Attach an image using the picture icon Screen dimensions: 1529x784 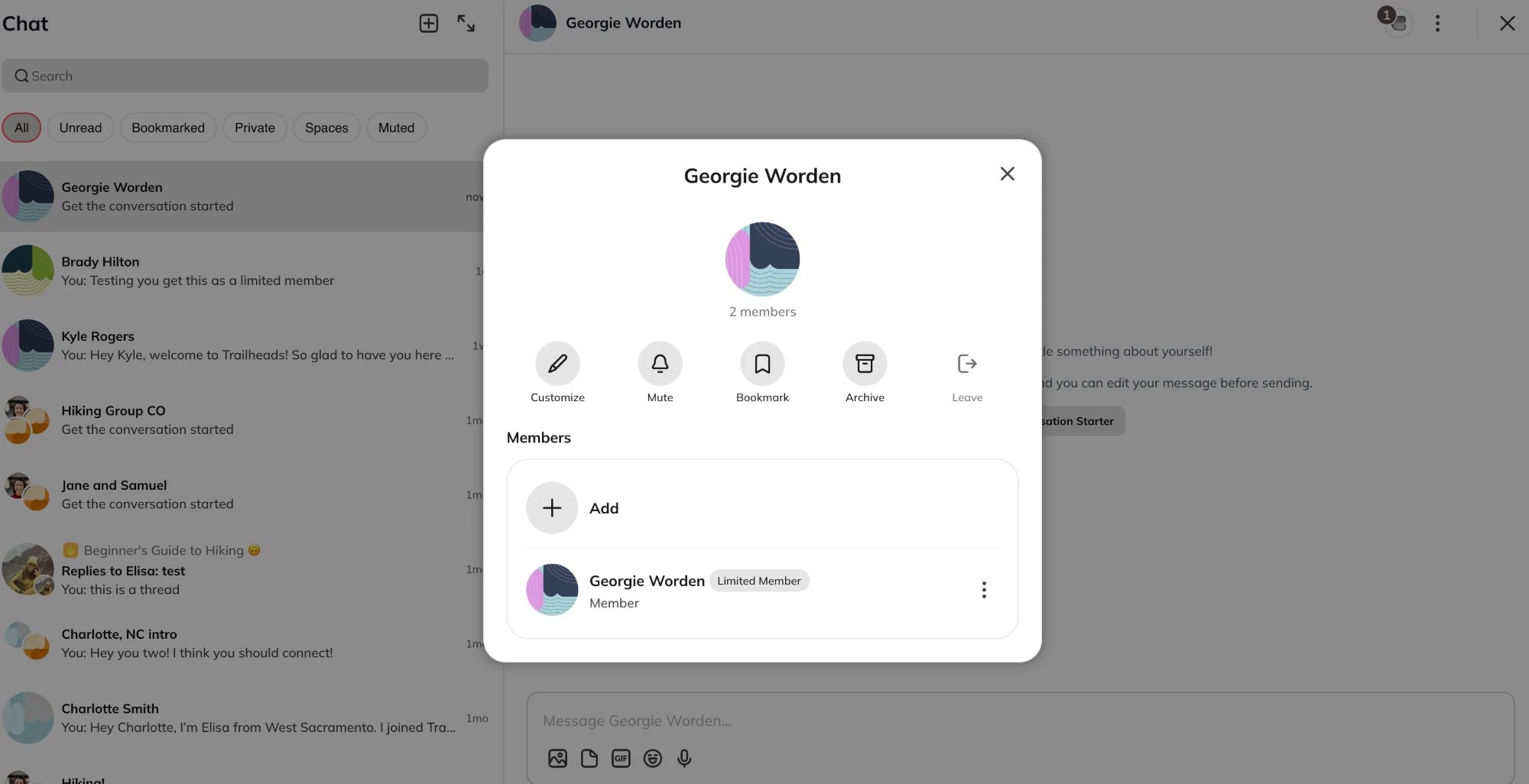(557, 758)
